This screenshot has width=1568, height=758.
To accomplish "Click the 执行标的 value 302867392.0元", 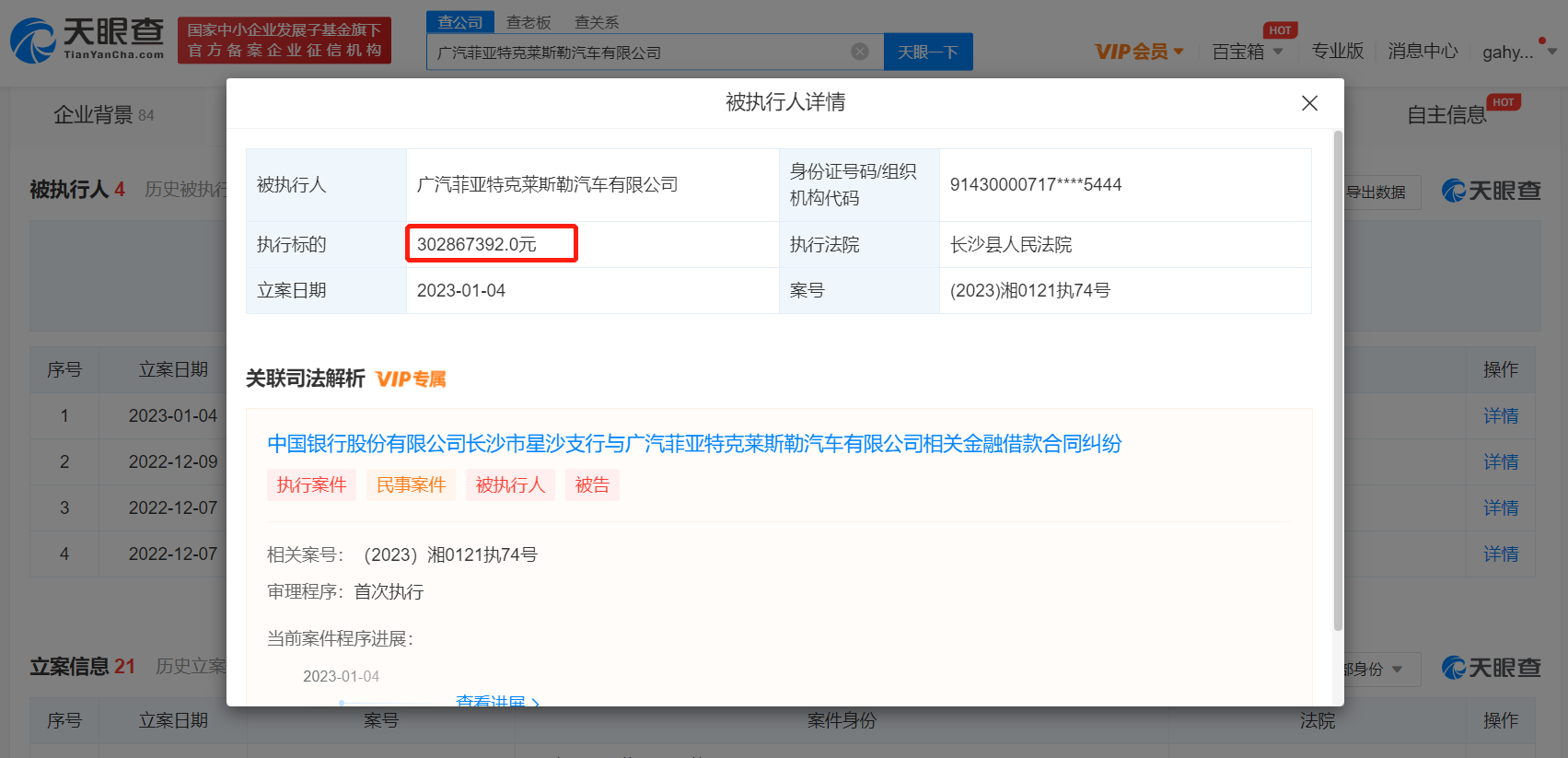I will tap(477, 244).
